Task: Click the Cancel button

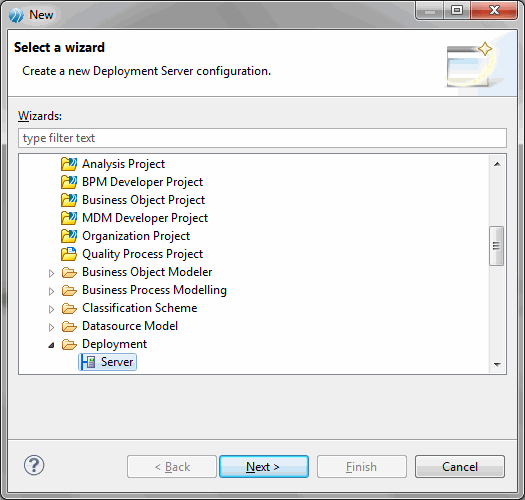Action: tap(460, 467)
